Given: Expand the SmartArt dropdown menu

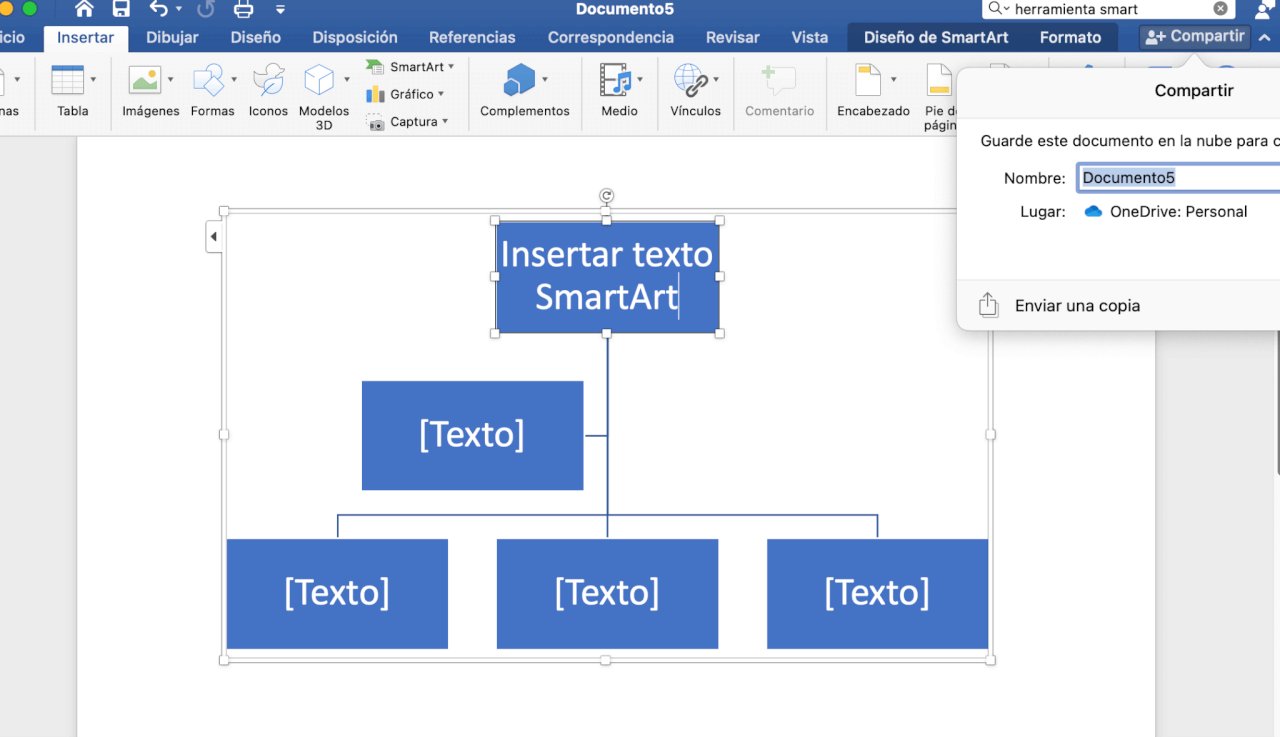Looking at the screenshot, I should click(x=451, y=67).
